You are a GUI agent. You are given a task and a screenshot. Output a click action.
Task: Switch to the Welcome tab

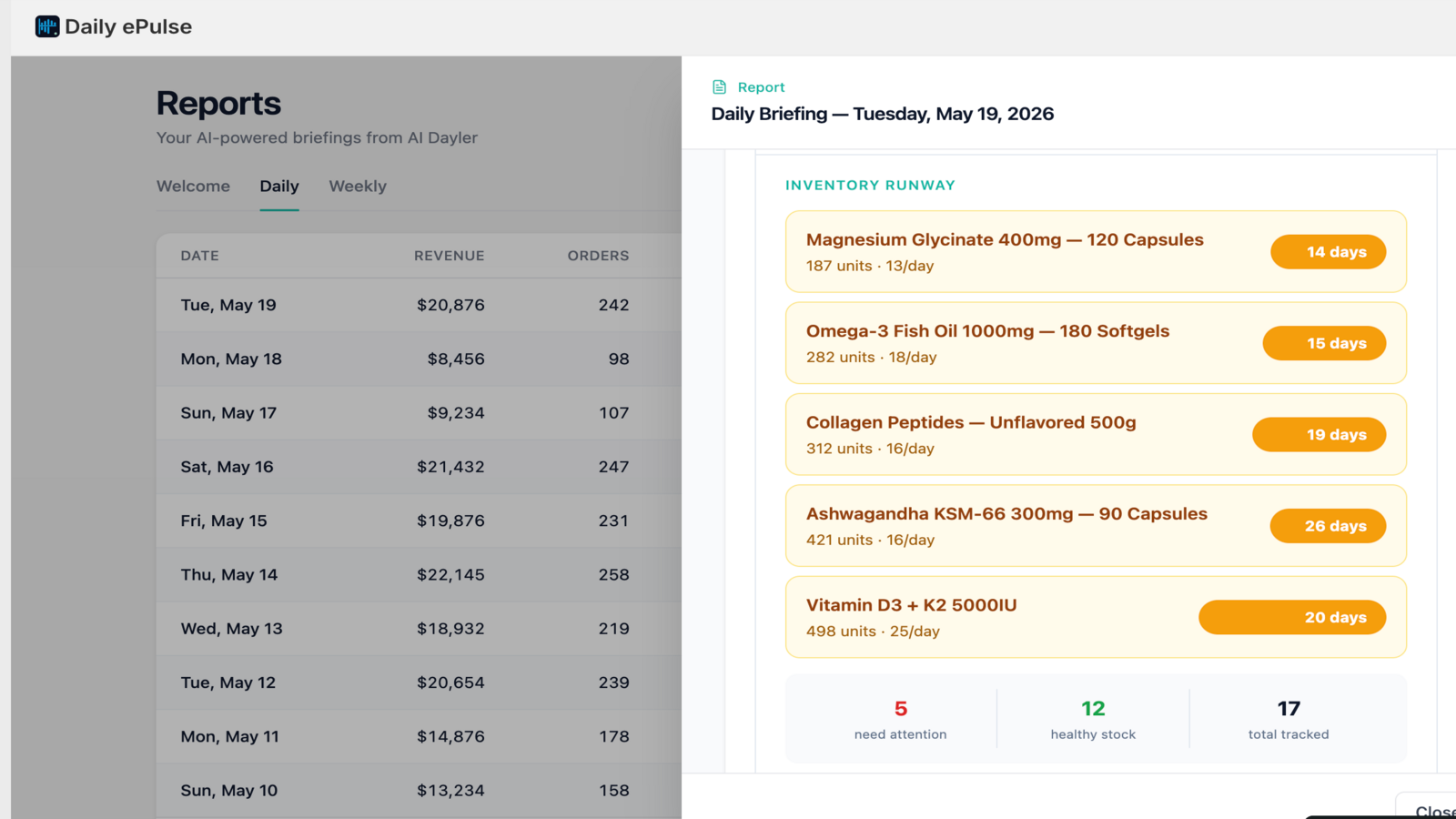pyautogui.click(x=193, y=186)
